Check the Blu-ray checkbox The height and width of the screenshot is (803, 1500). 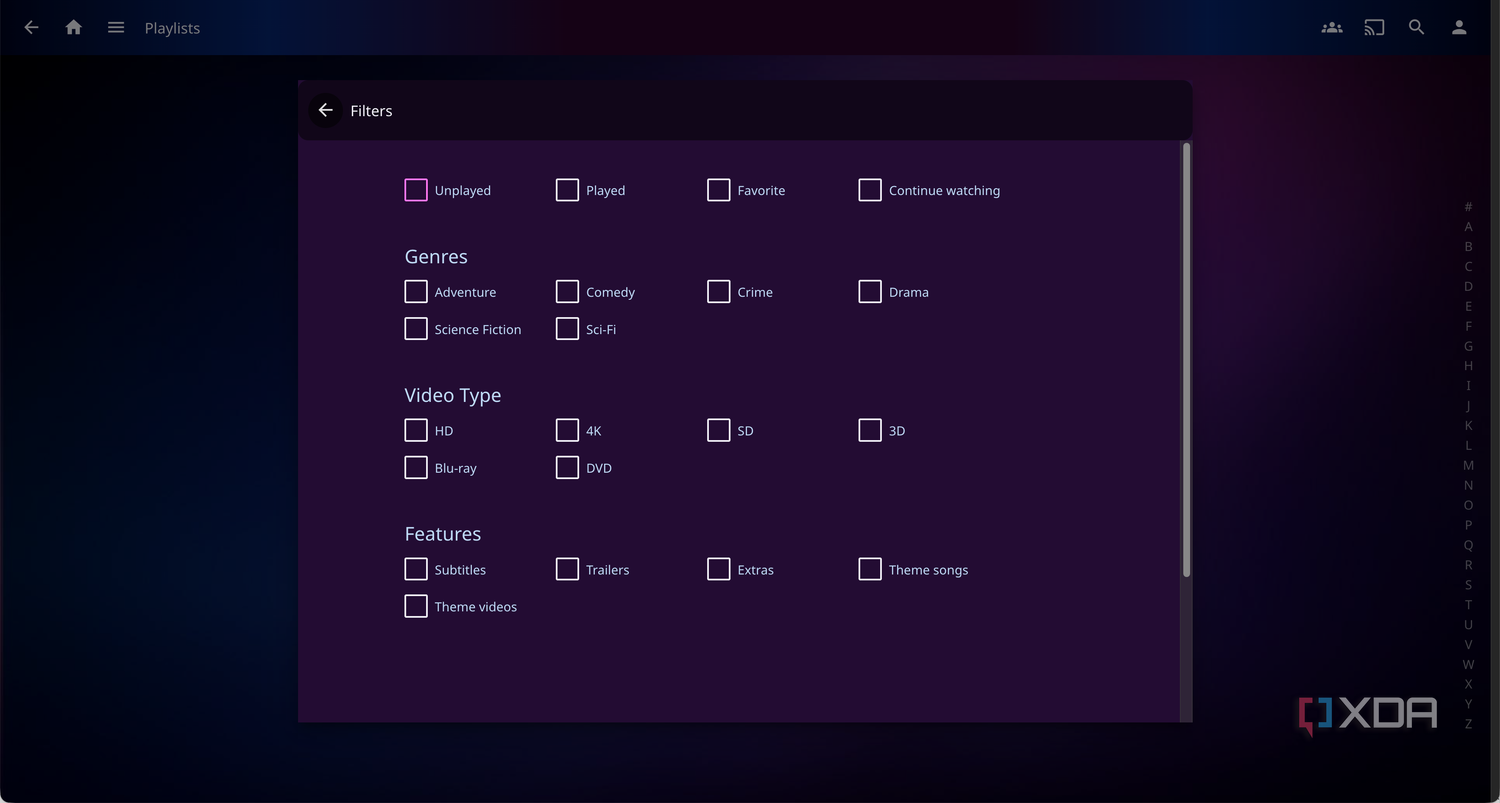coord(416,467)
